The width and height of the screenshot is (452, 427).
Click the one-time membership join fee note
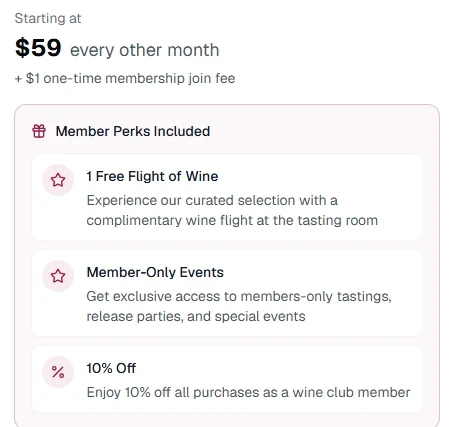(x=125, y=79)
